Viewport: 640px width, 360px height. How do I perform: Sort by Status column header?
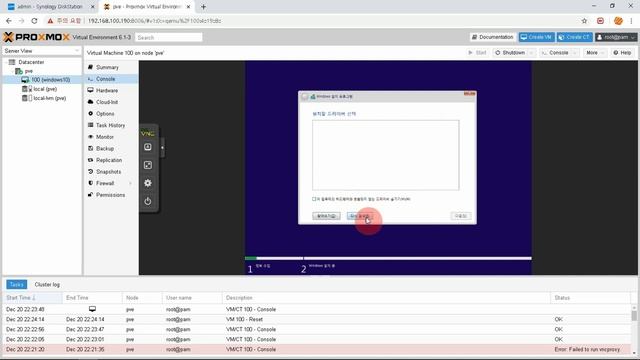pyautogui.click(x=591, y=298)
